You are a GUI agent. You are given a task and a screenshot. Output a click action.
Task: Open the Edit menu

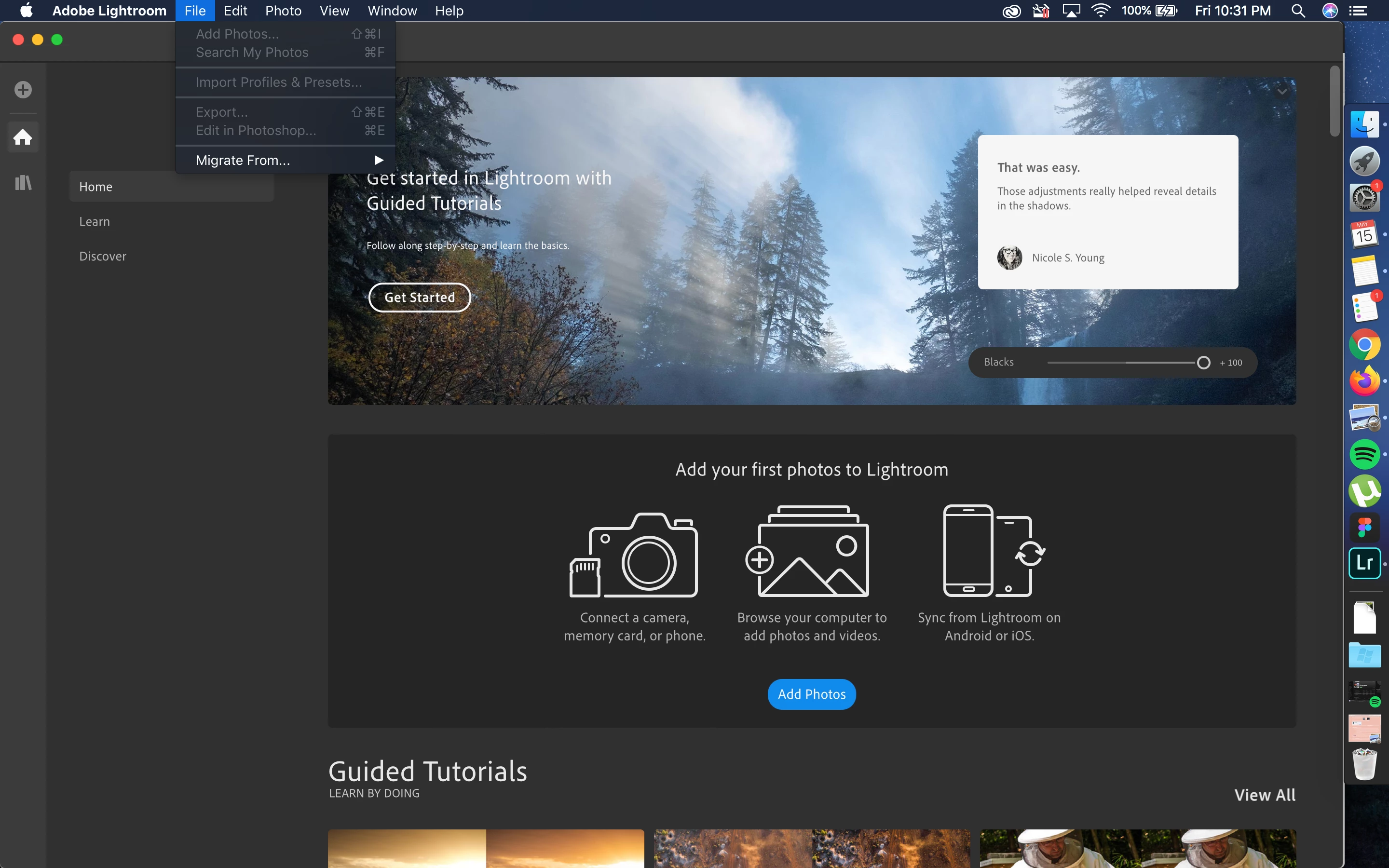click(x=235, y=11)
